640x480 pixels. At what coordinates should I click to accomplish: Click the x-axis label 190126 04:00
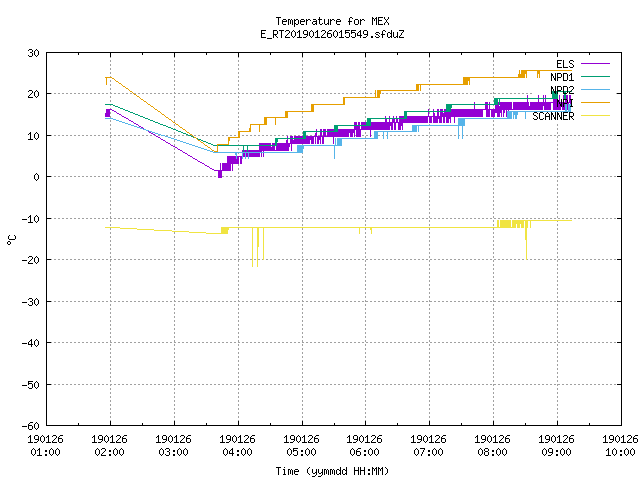[238, 445]
